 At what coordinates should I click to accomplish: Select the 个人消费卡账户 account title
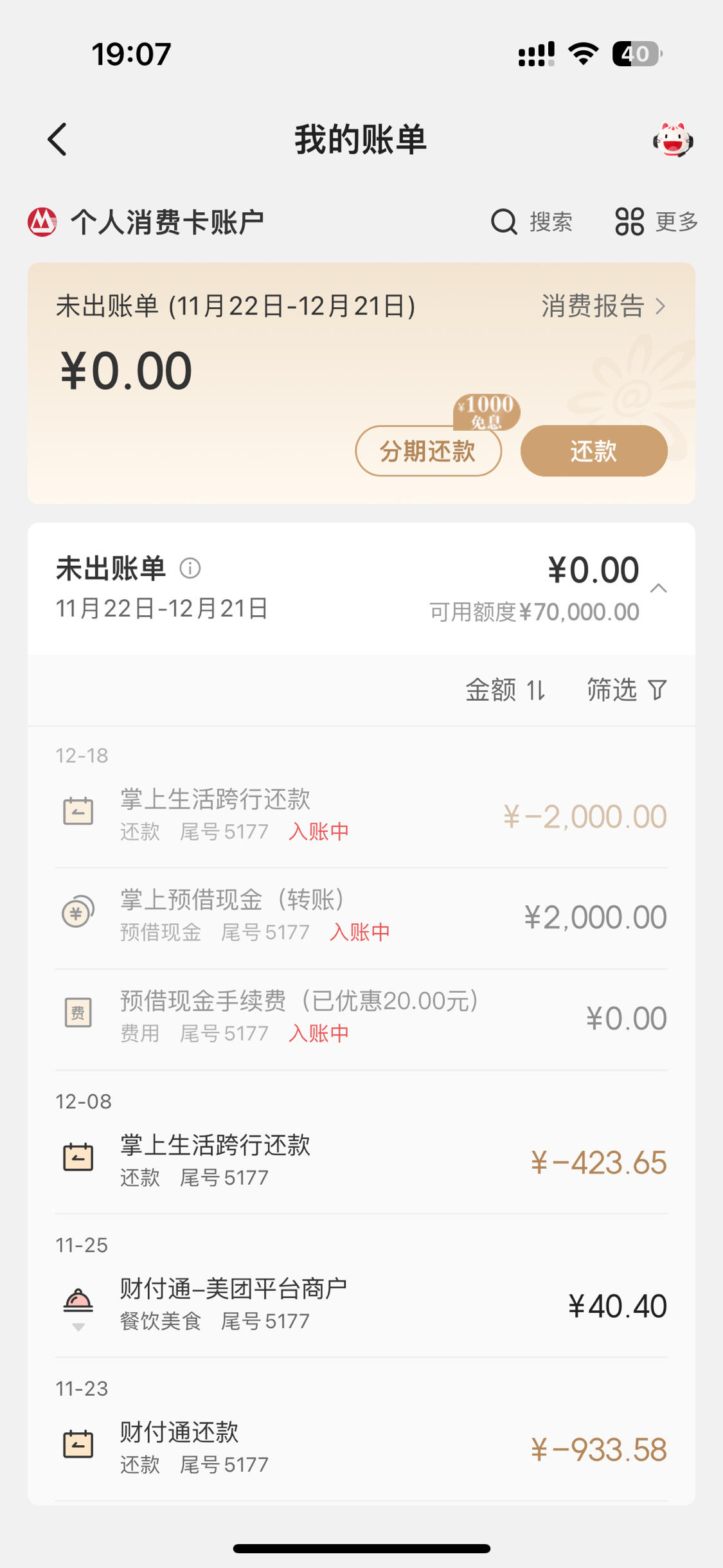pyautogui.click(x=167, y=222)
